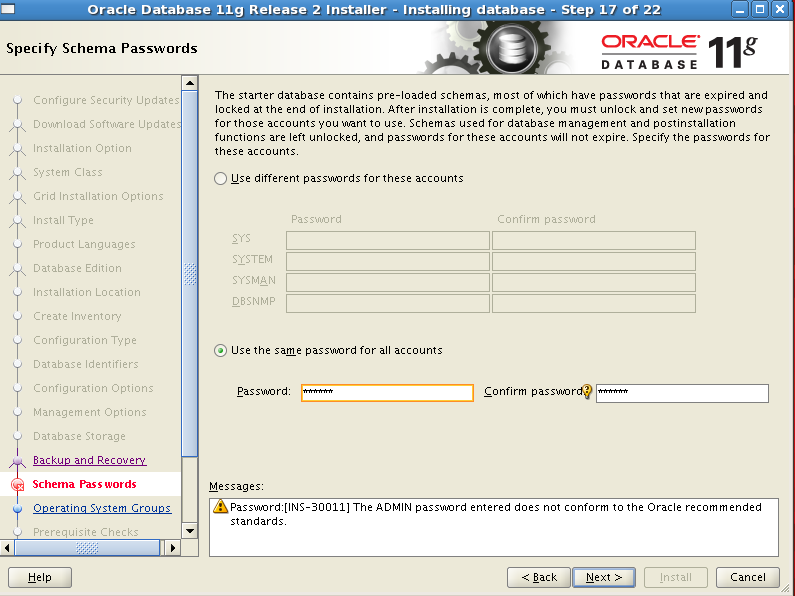Viewport: 795px width, 596px height.
Task: Click the password hint question-mark icon
Action: pos(587,391)
